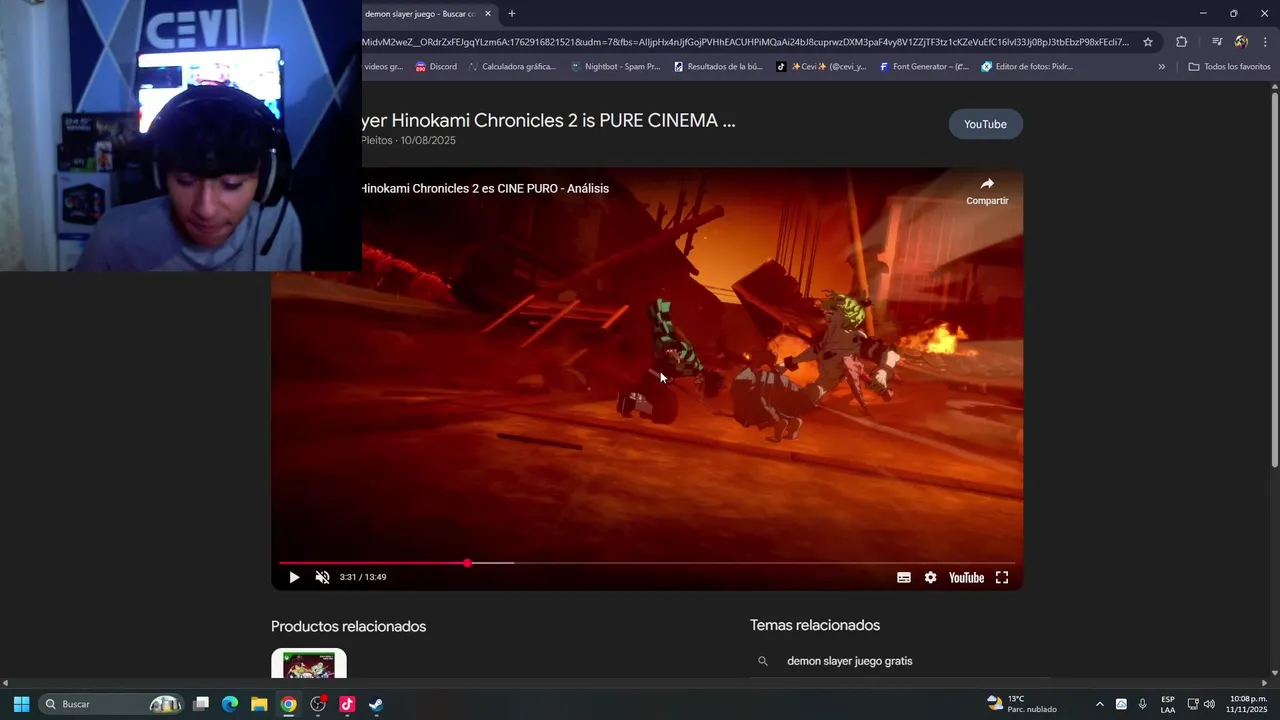Click the video title 'CINE PURO - Análisis'
The width and height of the screenshot is (1280, 720).
(485, 188)
